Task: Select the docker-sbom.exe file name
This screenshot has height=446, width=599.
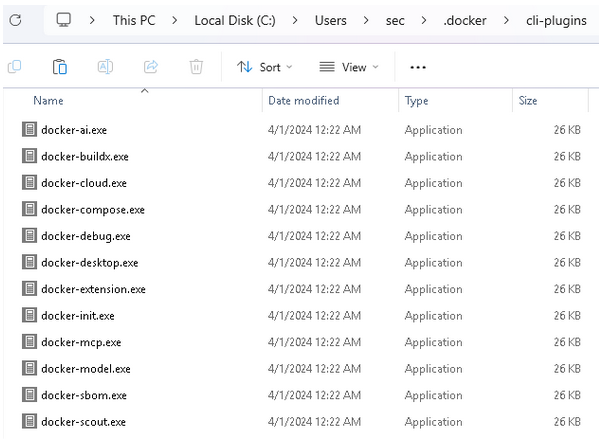Action: 84,395
